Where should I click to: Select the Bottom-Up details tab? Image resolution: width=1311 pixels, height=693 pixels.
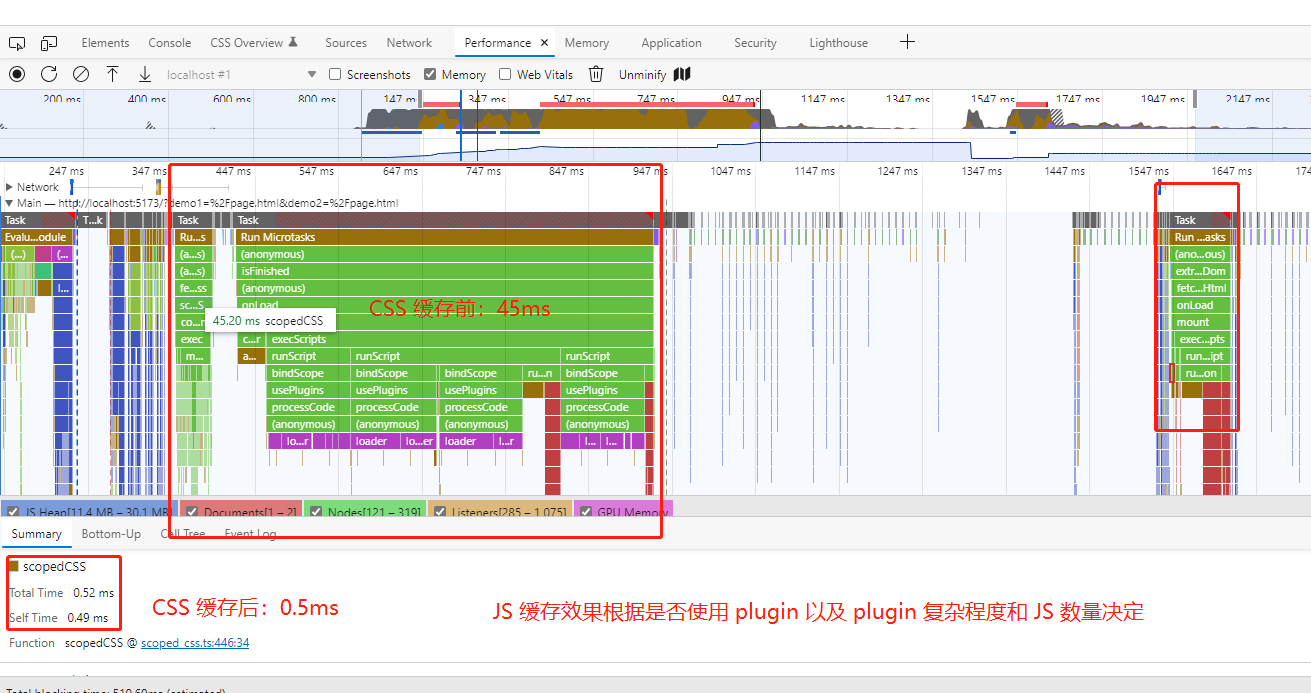111,534
